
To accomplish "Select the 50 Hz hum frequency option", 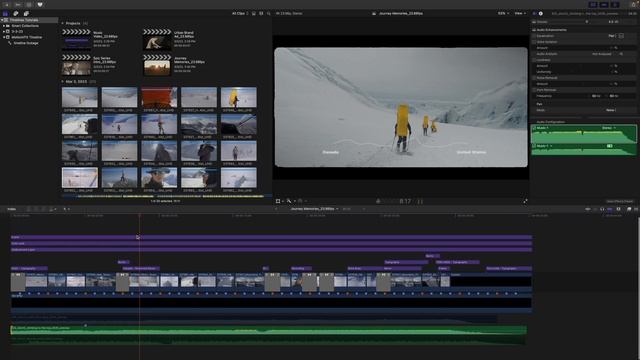I will coord(596,96).
